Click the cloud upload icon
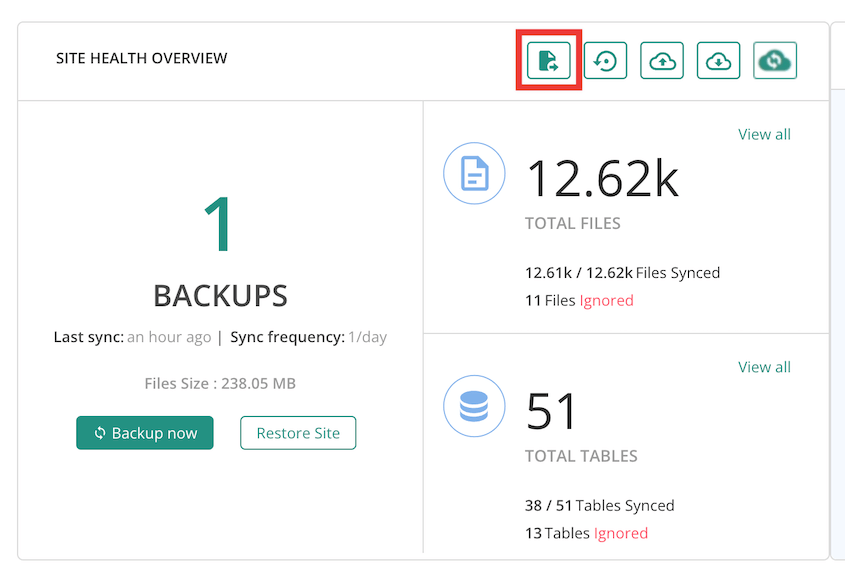The image size is (845, 575). (x=662, y=60)
